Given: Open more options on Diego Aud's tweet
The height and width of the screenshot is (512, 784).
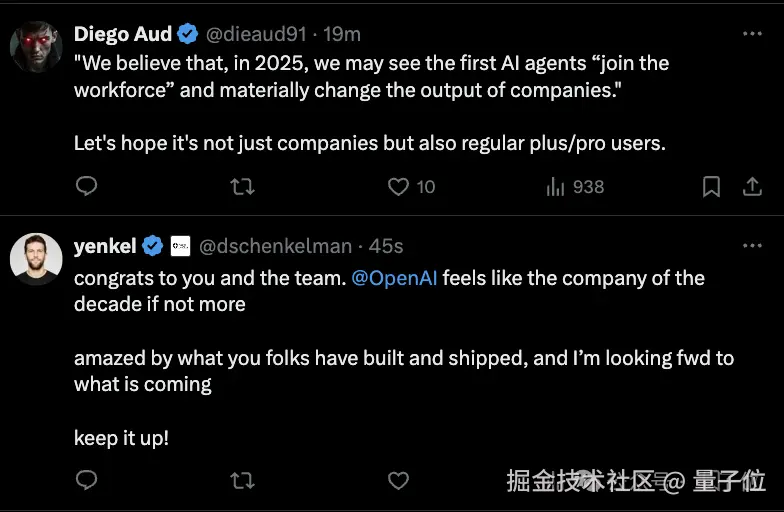Looking at the screenshot, I should [752, 34].
